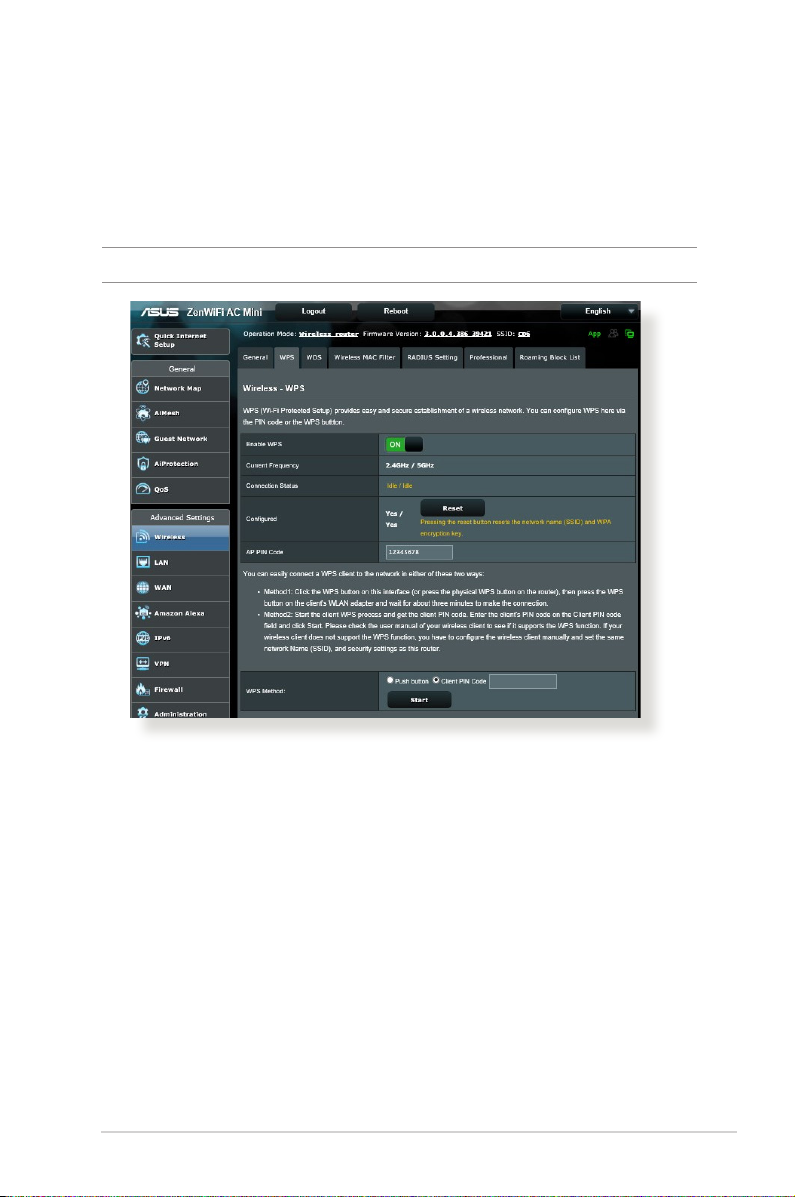Open the IPv6 icon
The image size is (795, 1197).
(143, 637)
